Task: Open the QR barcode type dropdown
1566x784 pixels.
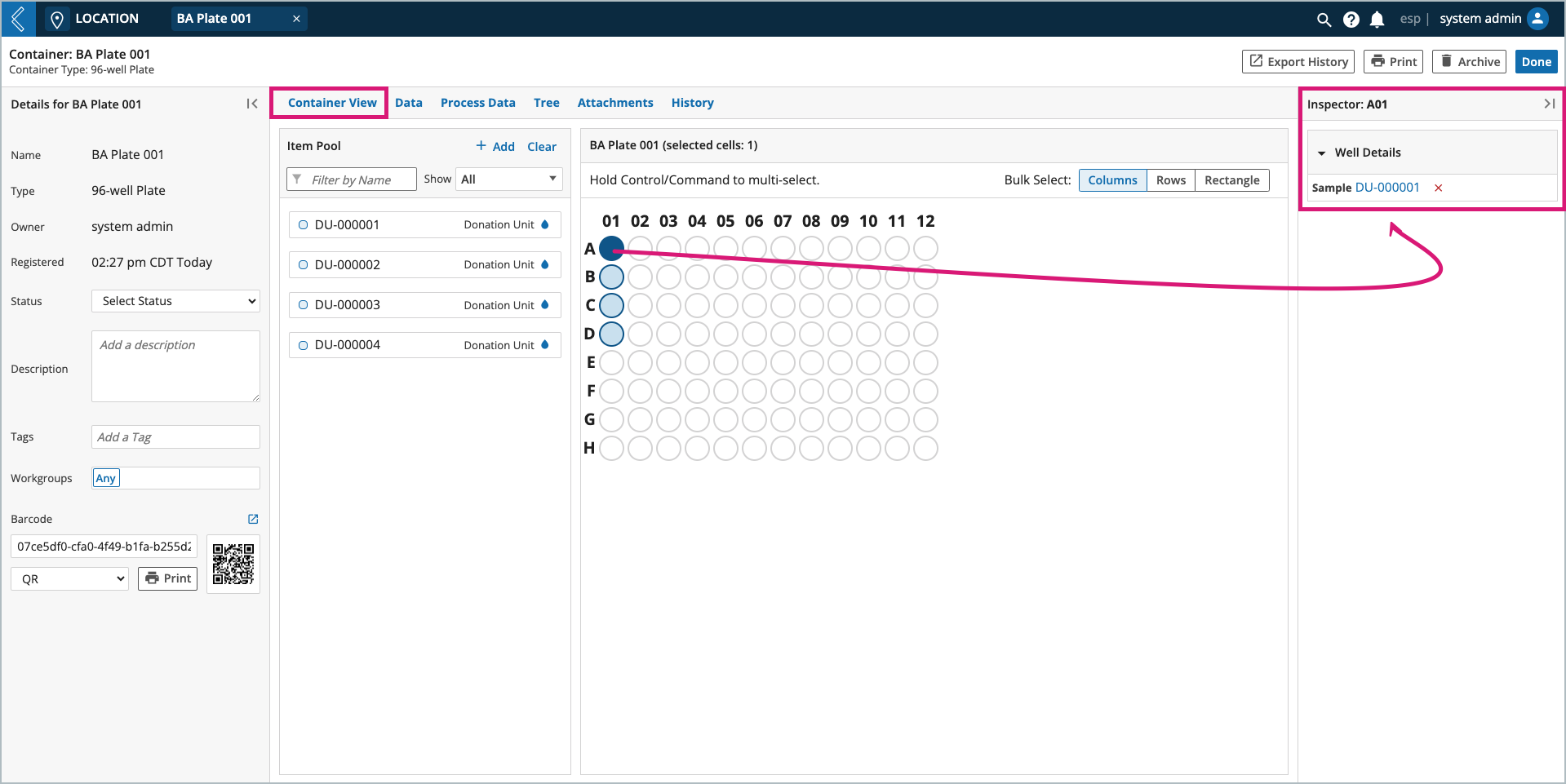Action: pos(69,578)
